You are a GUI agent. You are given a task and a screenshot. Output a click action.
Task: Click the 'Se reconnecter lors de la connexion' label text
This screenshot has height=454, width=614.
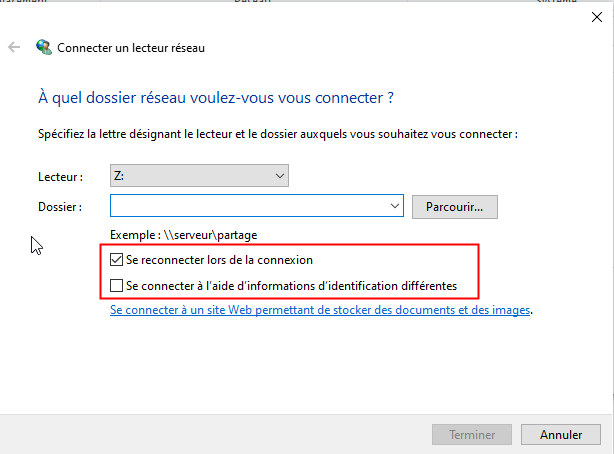[x=220, y=260]
